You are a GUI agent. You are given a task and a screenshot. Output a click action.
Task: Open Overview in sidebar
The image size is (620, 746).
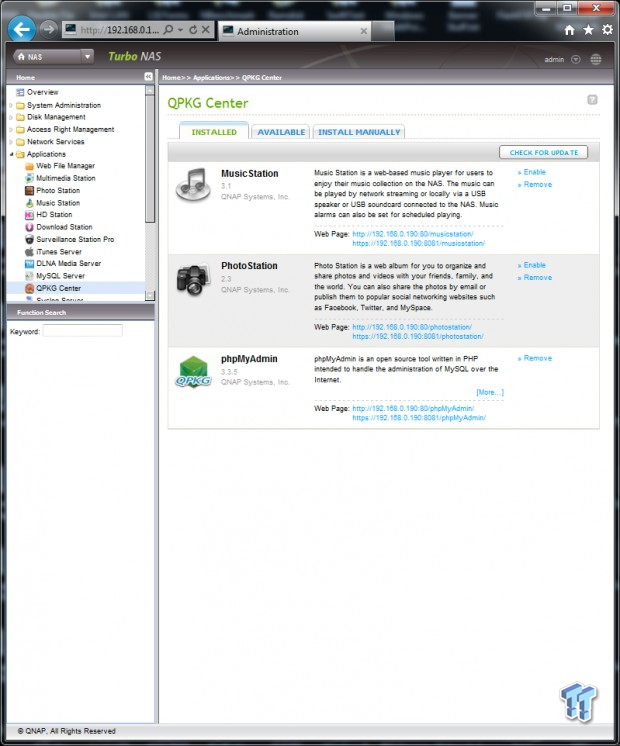coord(42,92)
